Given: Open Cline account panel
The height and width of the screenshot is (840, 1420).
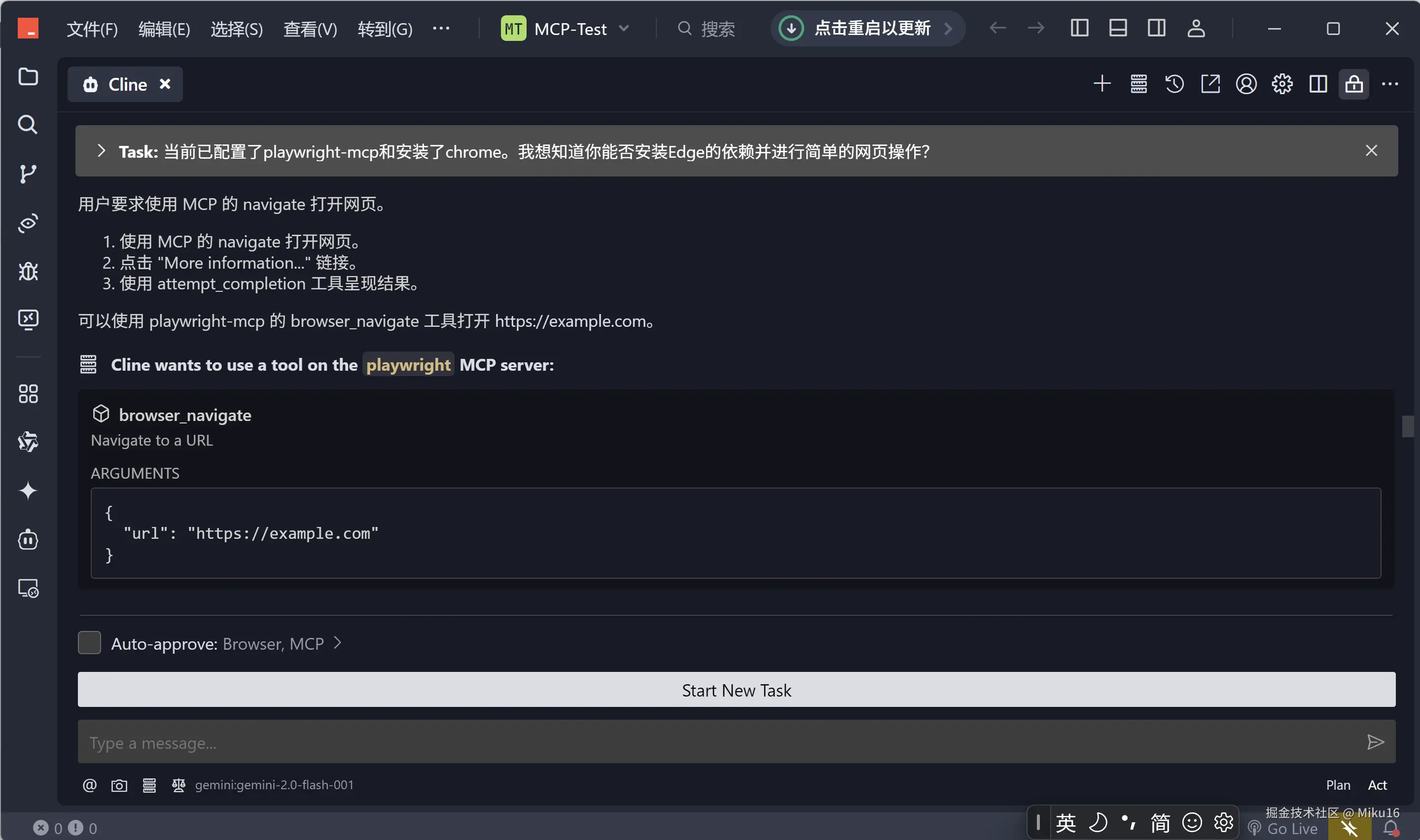Looking at the screenshot, I should tap(1245, 84).
